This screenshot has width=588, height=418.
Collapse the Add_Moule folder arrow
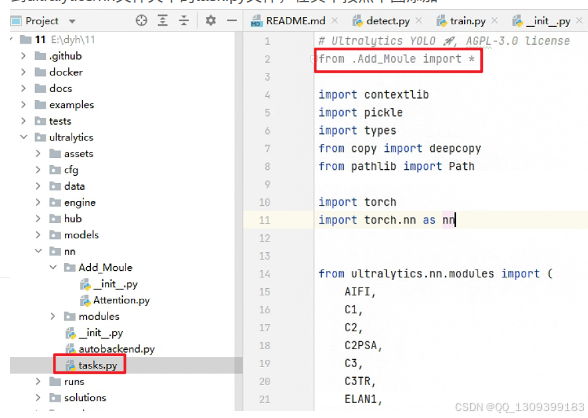(x=53, y=267)
